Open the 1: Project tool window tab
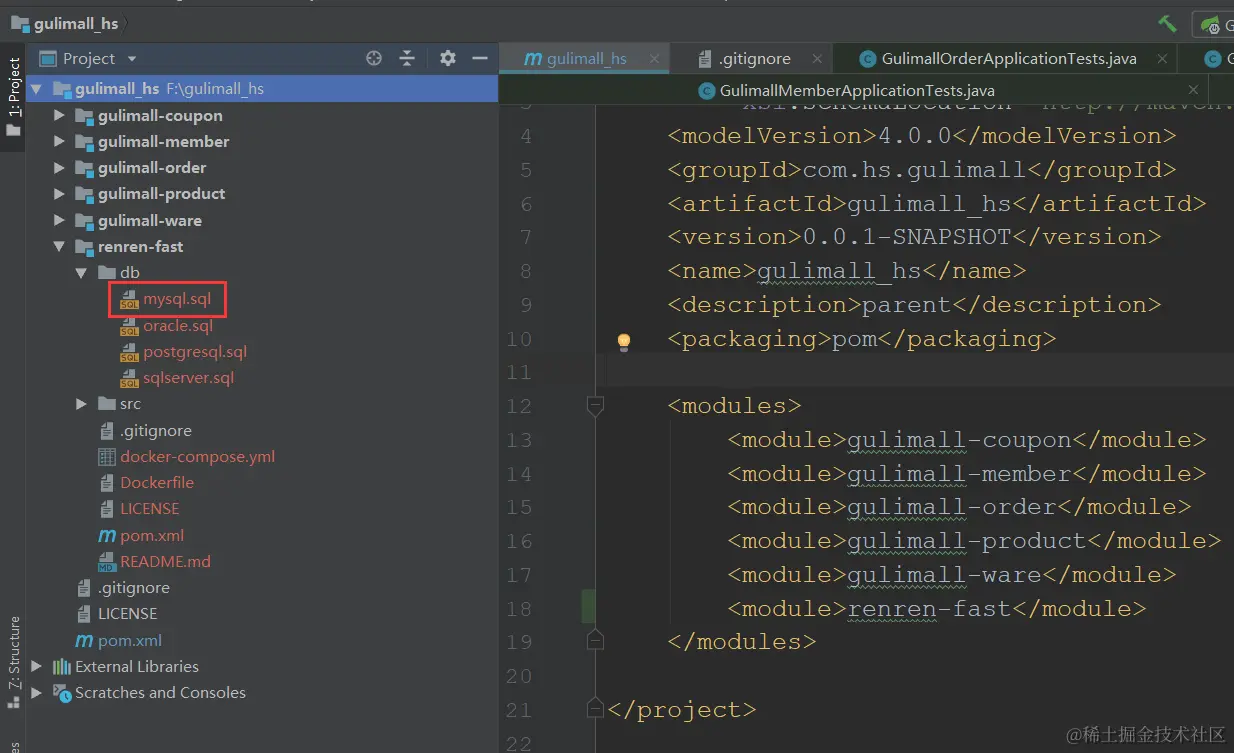This screenshot has width=1234, height=753. [13, 97]
